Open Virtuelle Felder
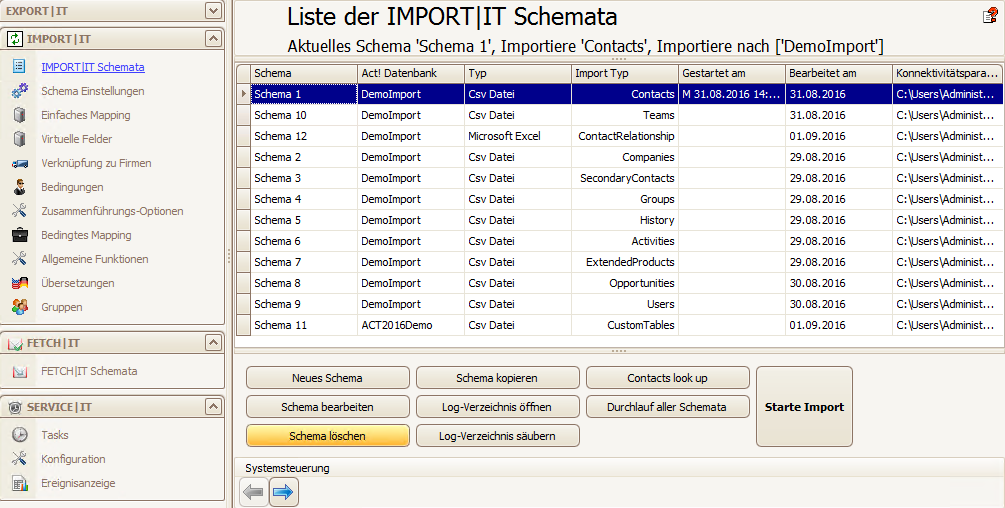This screenshot has width=1005, height=508. pyautogui.click(x=76, y=139)
